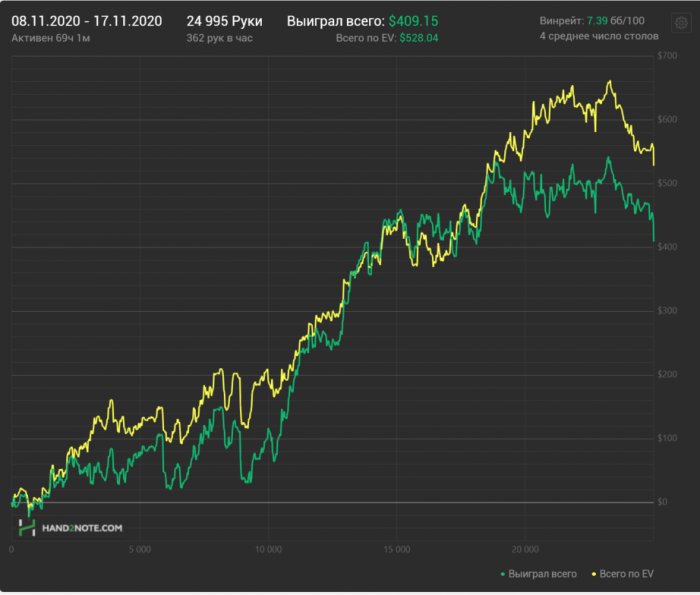
Task: Click '4 среднее число столов' text
Action: 599,36
